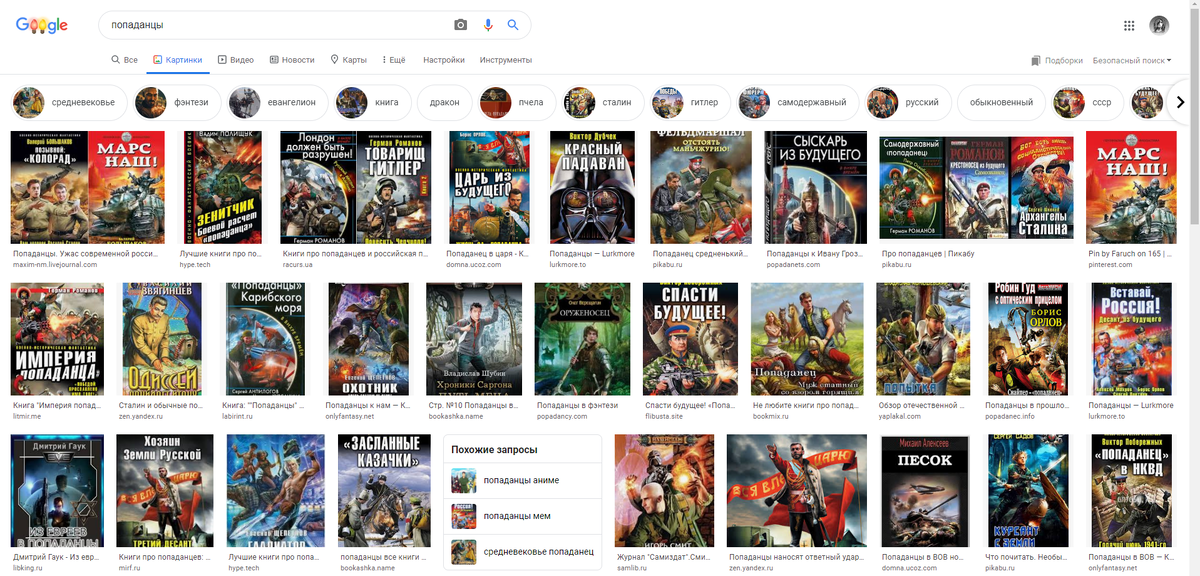The image size is (1200, 576).
Task: Click the Google logo
Action: pyautogui.click(x=42, y=25)
